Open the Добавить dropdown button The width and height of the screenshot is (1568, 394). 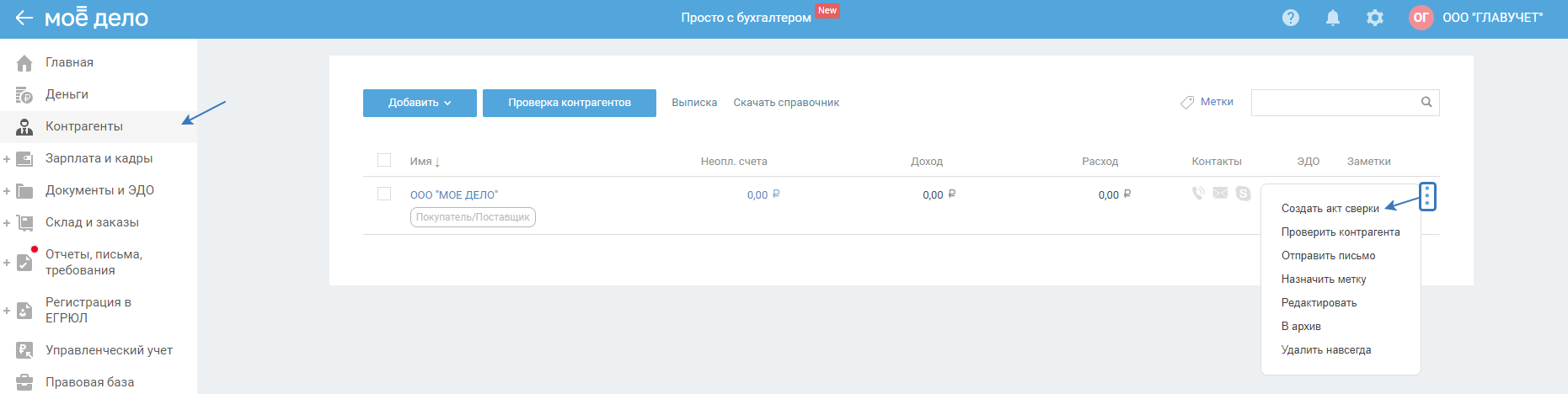(x=420, y=103)
